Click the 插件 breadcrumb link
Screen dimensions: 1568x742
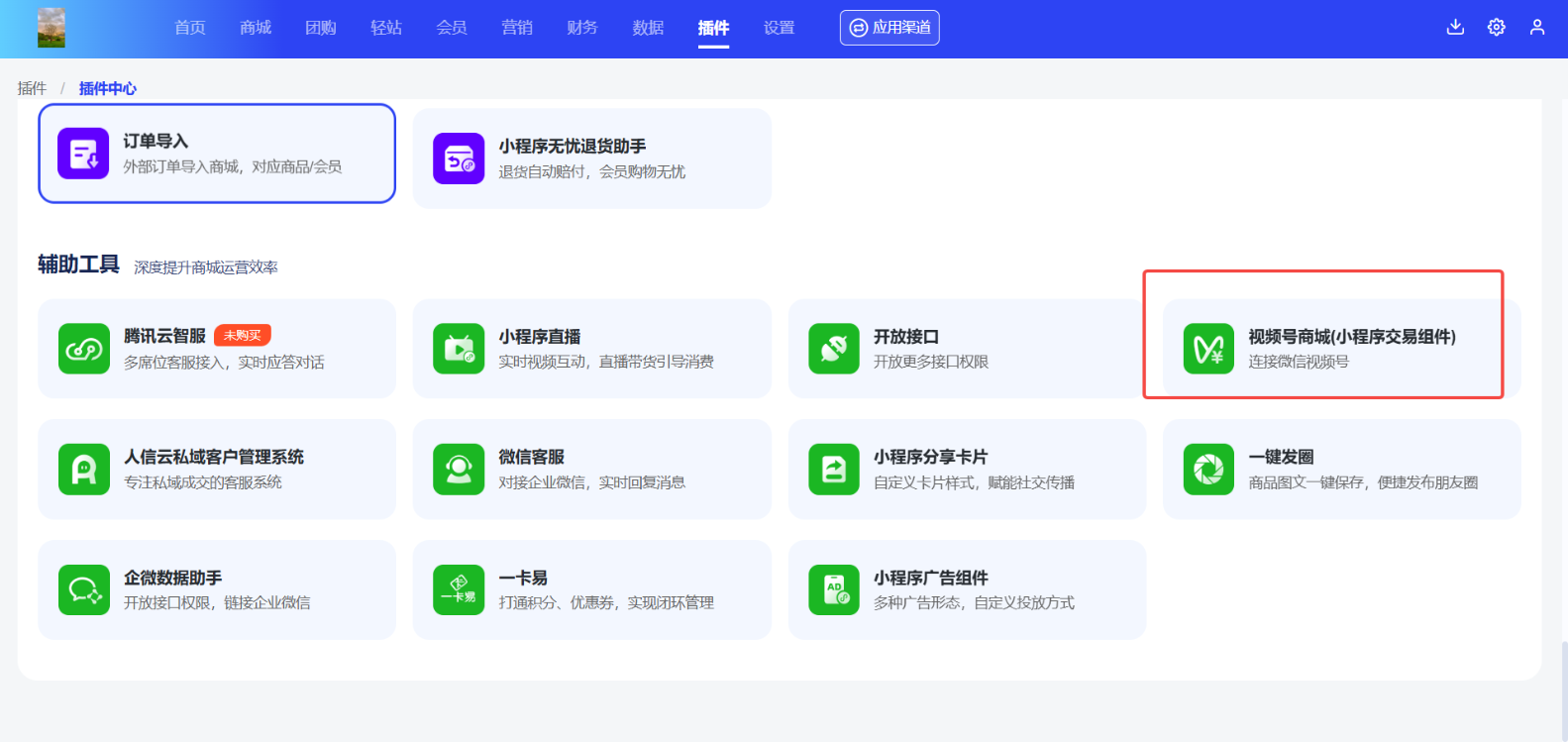pos(32,88)
